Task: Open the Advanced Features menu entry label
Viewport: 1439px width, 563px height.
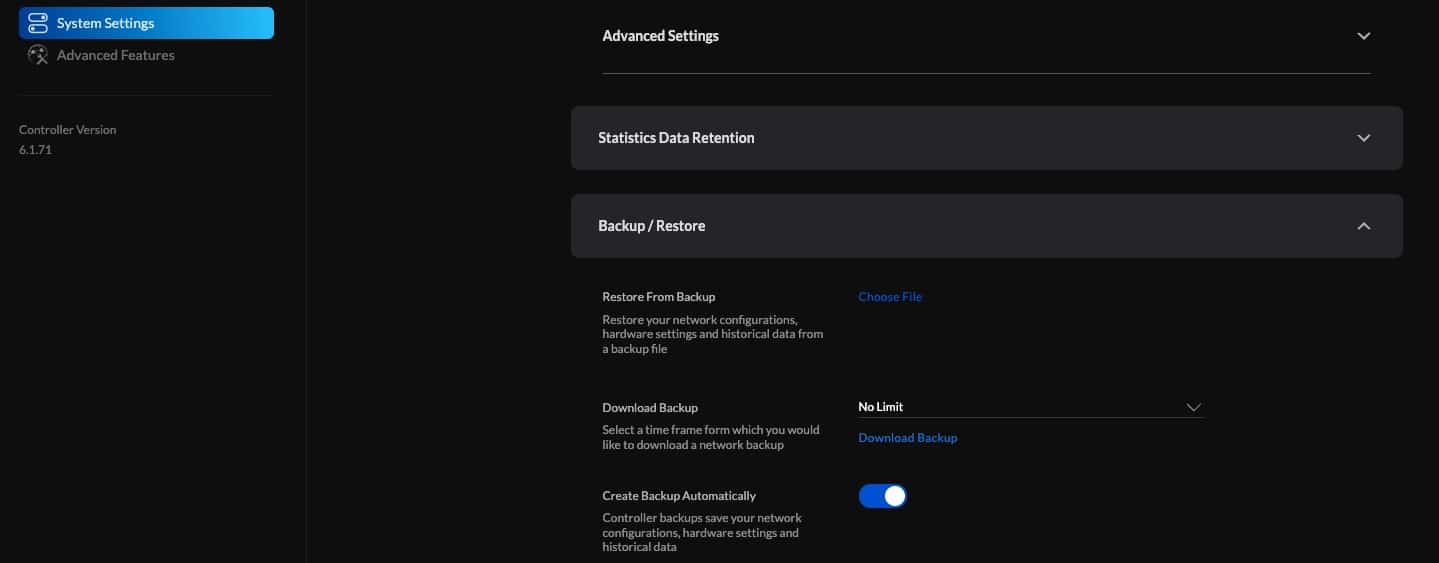Action: [x=115, y=55]
